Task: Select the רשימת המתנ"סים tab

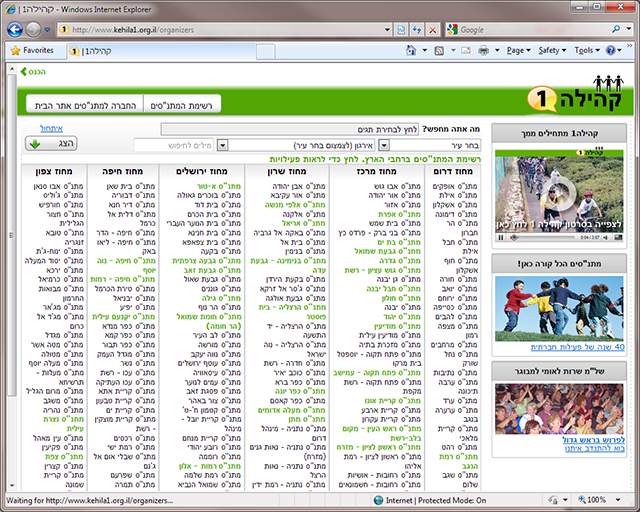Action: [182, 105]
